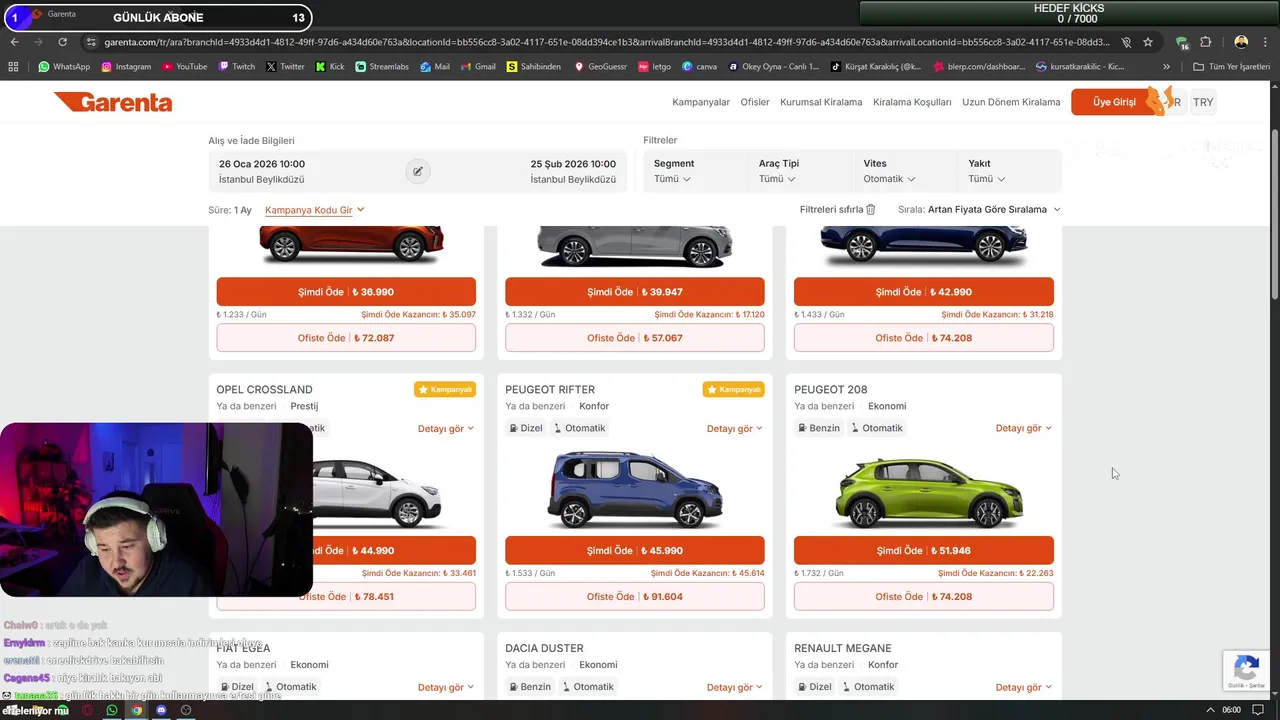Viewport: 1280px width, 720px height.
Task: Open Chrome's three-dot menu
Action: pos(1265,42)
